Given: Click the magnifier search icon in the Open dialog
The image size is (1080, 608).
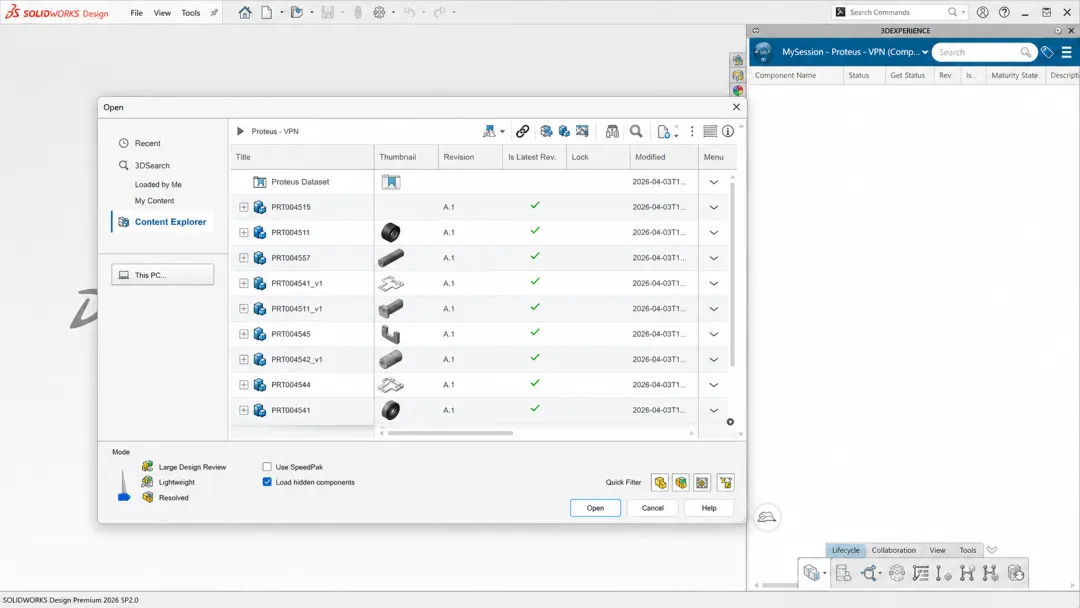Looking at the screenshot, I should pyautogui.click(x=636, y=131).
